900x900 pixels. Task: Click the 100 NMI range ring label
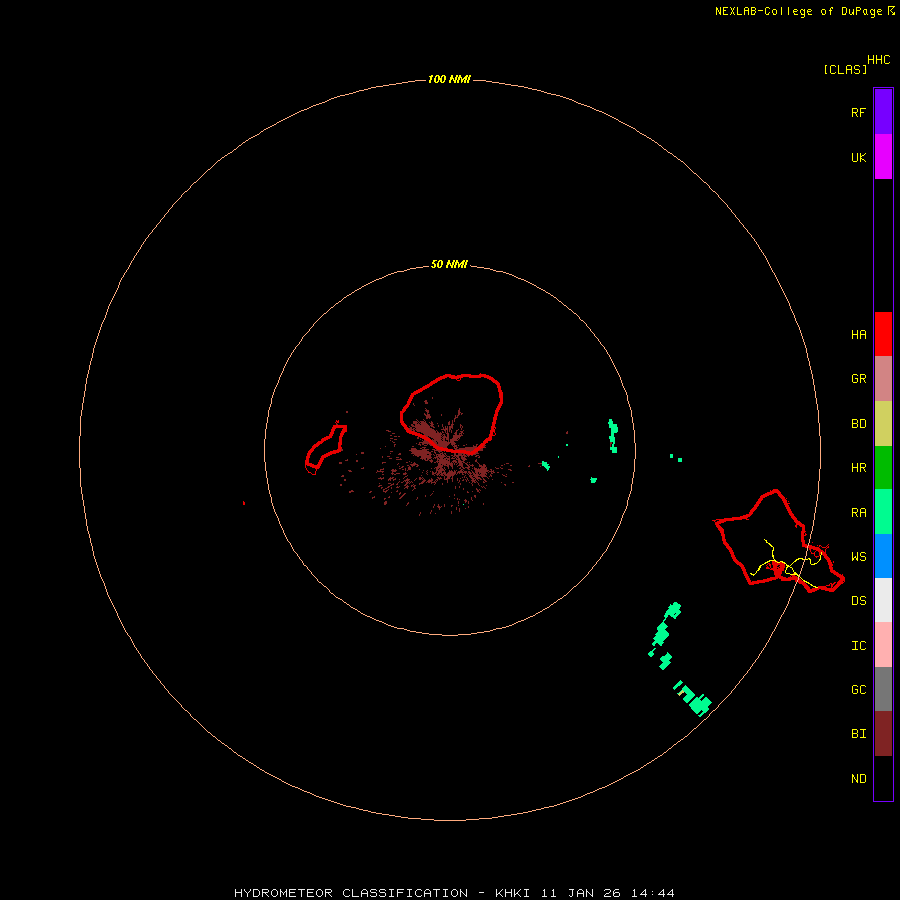[x=449, y=79]
